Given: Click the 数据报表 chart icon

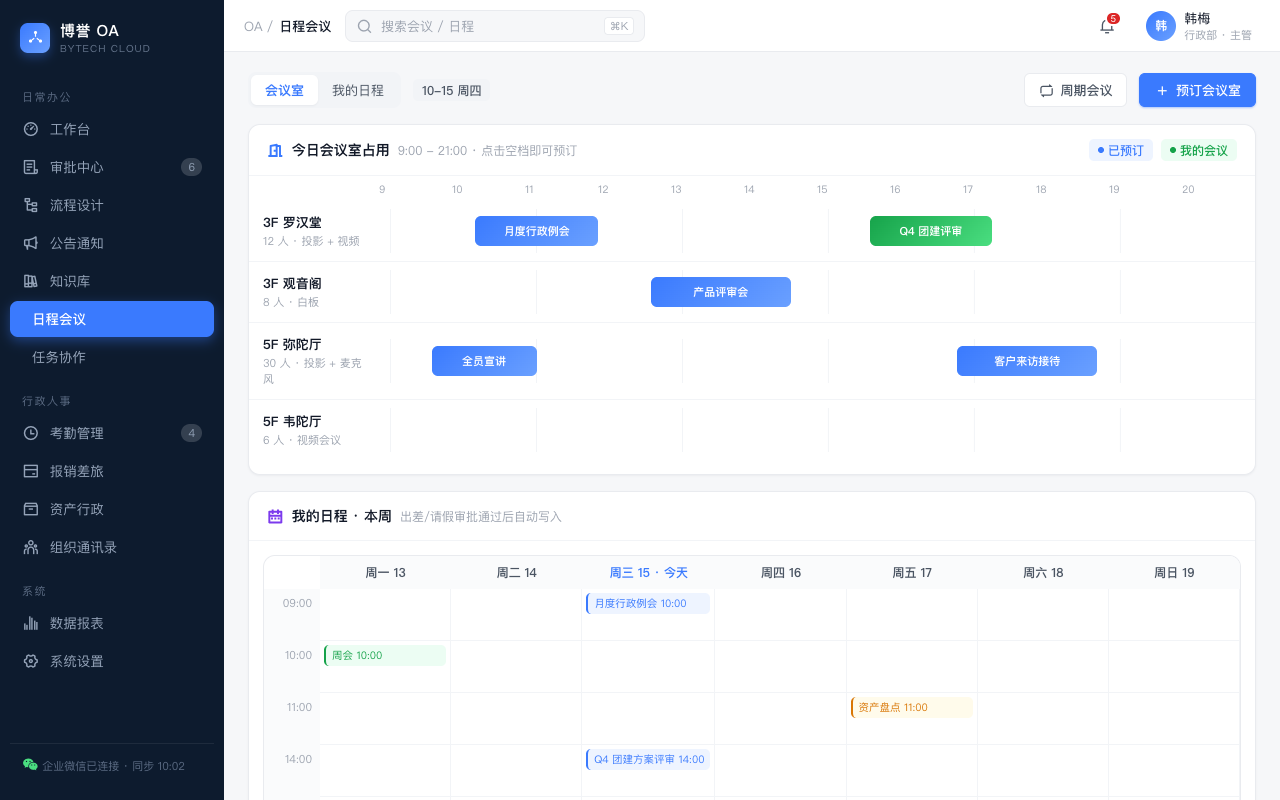Looking at the screenshot, I should point(31,623).
